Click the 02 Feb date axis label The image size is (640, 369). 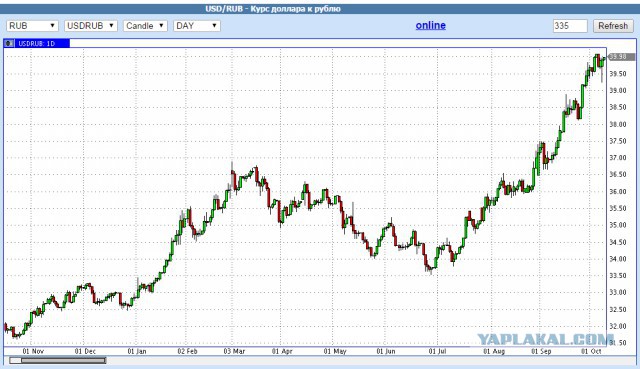pos(187,351)
